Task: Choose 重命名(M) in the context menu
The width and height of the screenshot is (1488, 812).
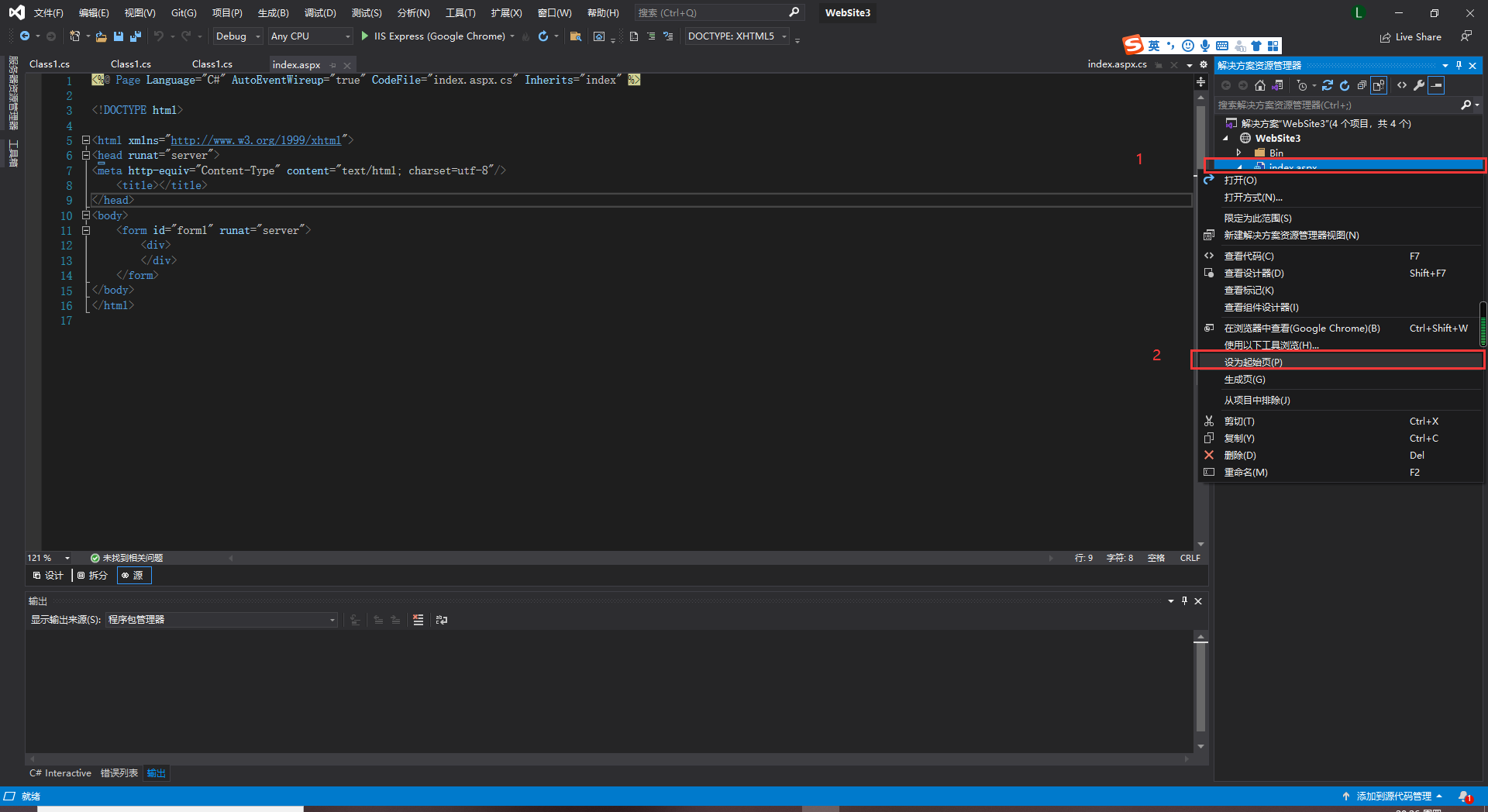Action: point(1341,472)
